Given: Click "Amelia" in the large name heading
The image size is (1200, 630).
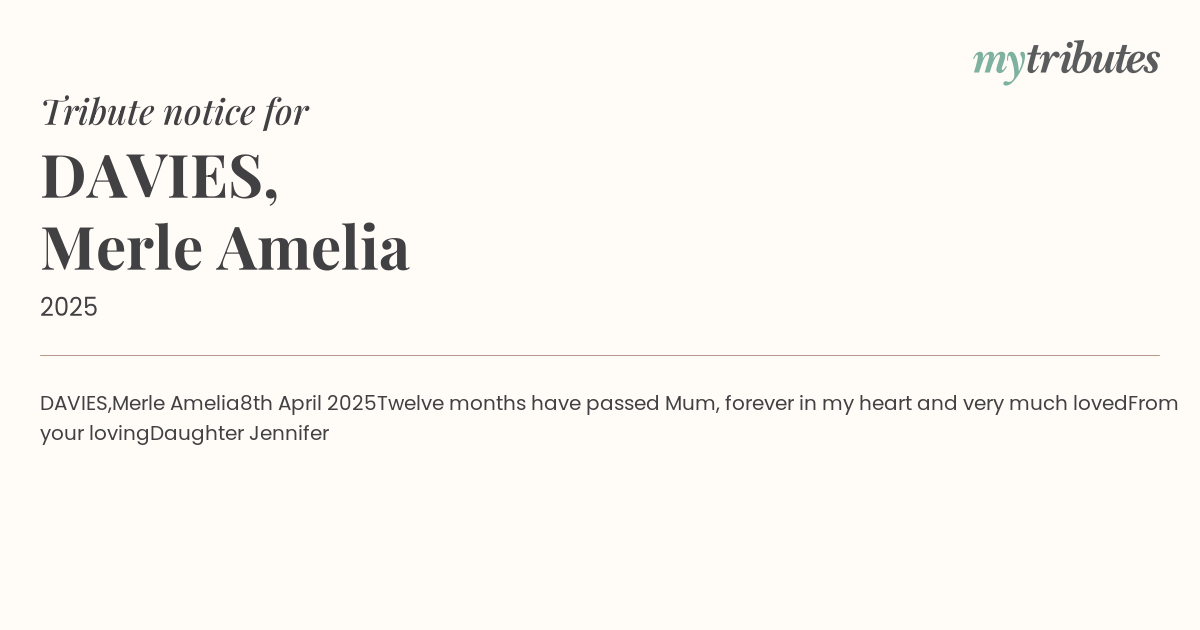Looking at the screenshot, I should coord(313,247).
